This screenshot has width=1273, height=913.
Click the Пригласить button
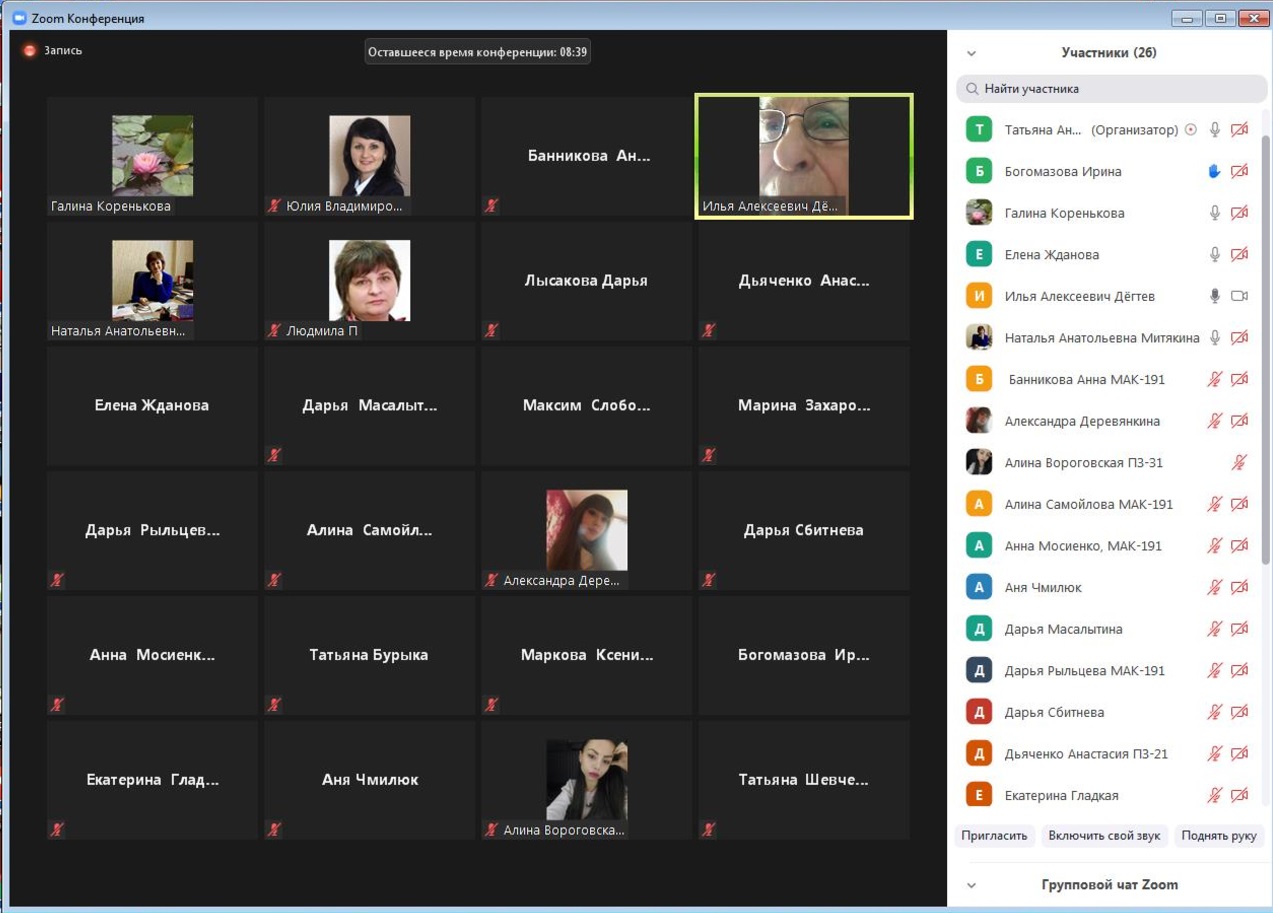tap(994, 836)
